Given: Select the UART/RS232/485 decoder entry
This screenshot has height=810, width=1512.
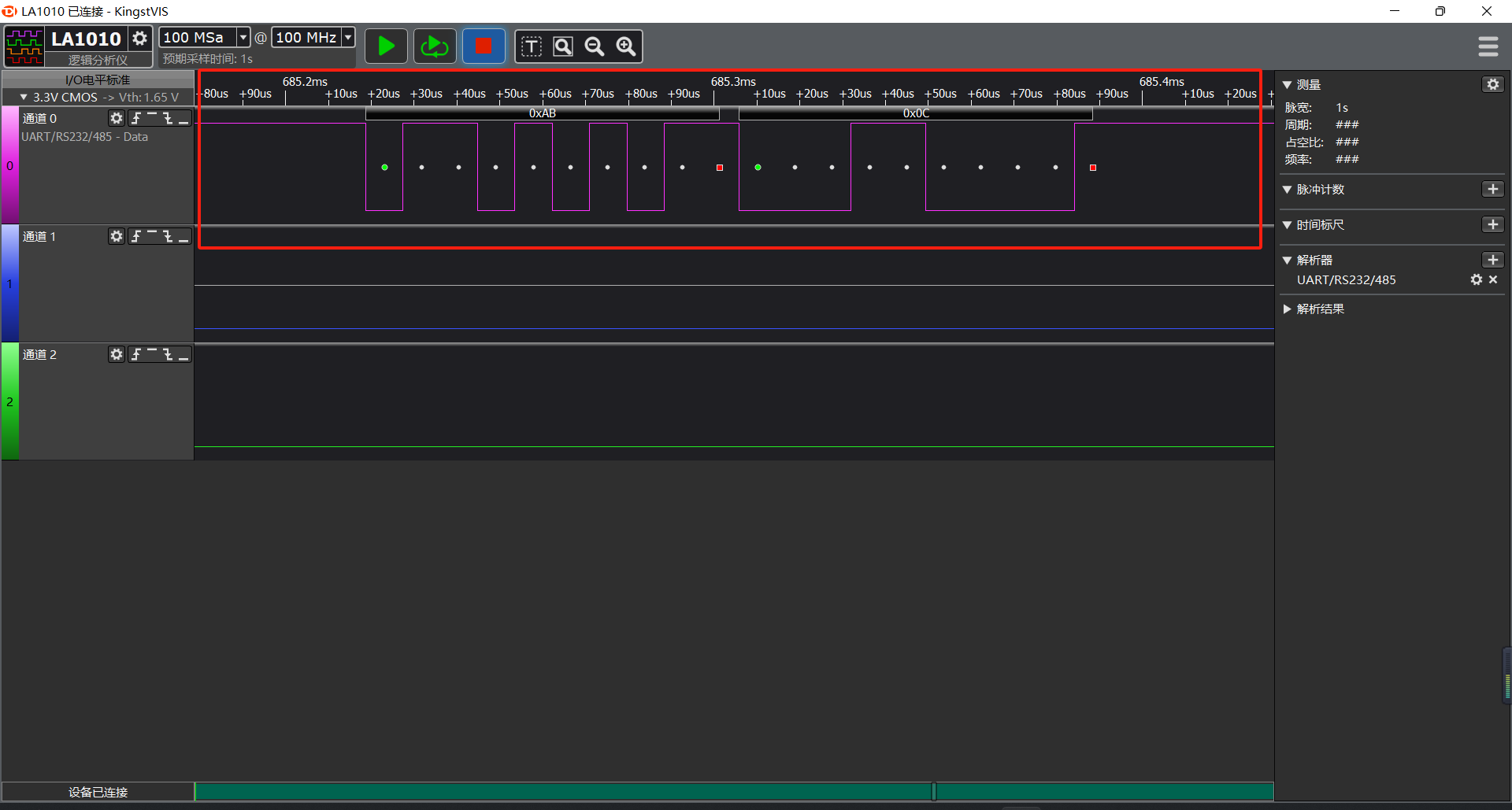Looking at the screenshot, I should click(x=1347, y=280).
